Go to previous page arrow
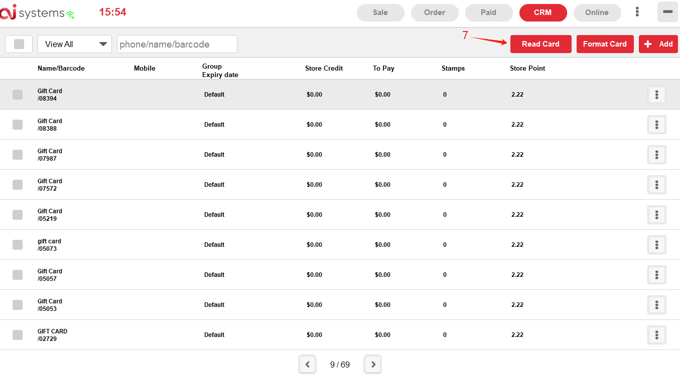The width and height of the screenshot is (680, 379). click(x=307, y=364)
